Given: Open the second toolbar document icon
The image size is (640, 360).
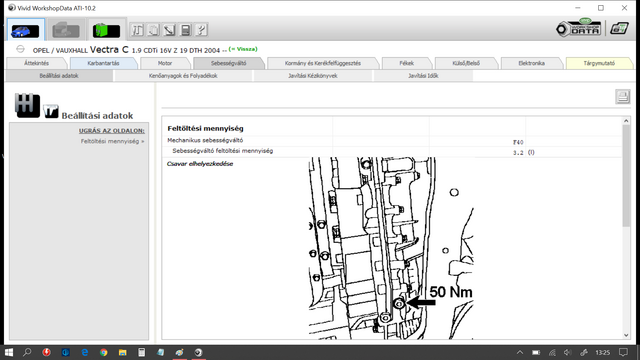Looking at the screenshot, I should (153, 30).
